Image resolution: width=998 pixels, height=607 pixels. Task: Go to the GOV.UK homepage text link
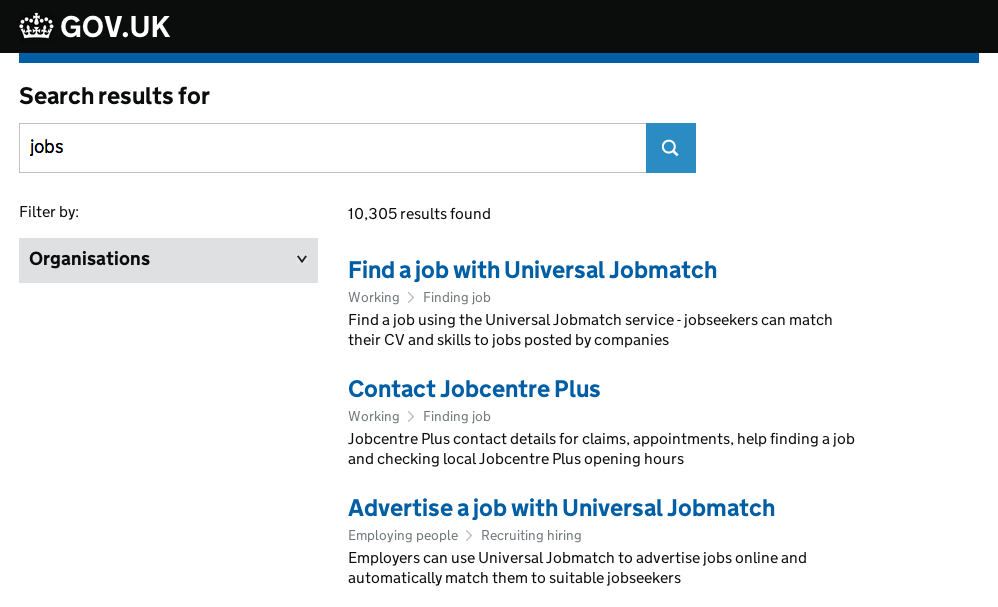coord(115,27)
